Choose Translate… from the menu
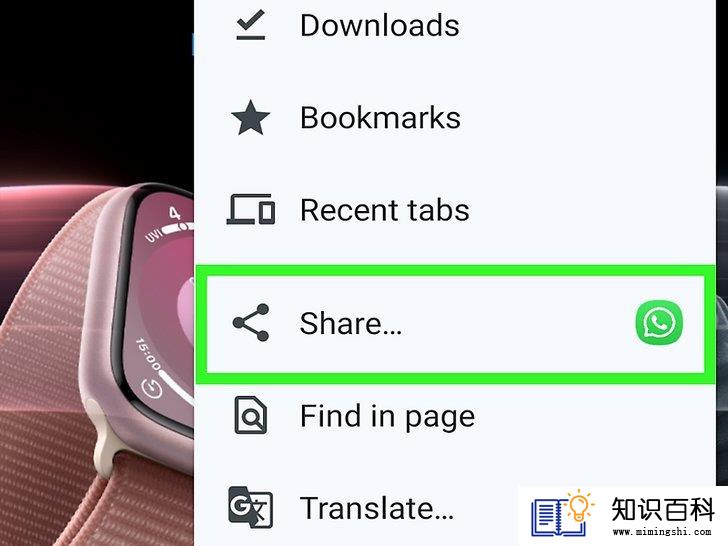 (377, 508)
